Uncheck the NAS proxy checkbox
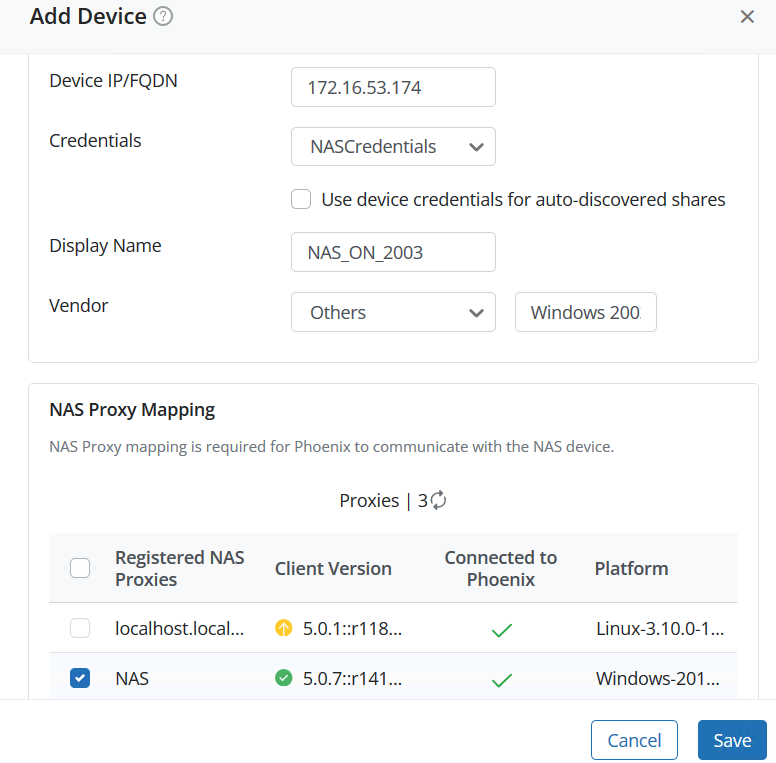776x763 pixels. 80,678
